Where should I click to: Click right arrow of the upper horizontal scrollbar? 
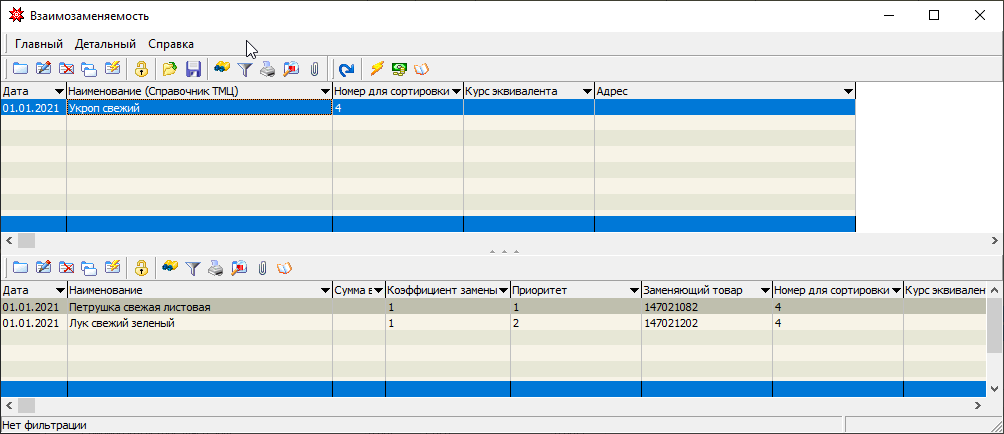[x=995, y=241]
